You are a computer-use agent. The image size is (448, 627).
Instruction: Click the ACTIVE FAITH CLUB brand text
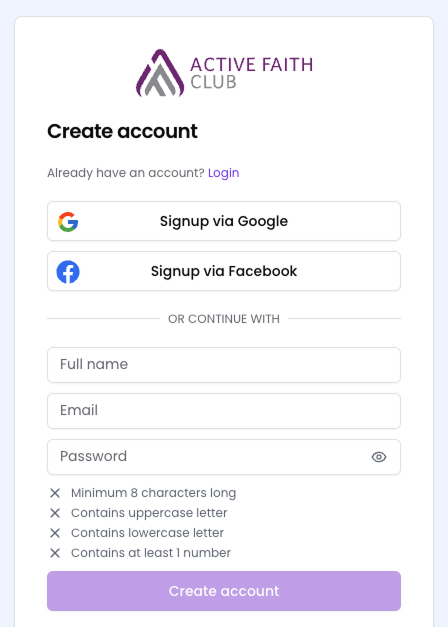pos(252,73)
